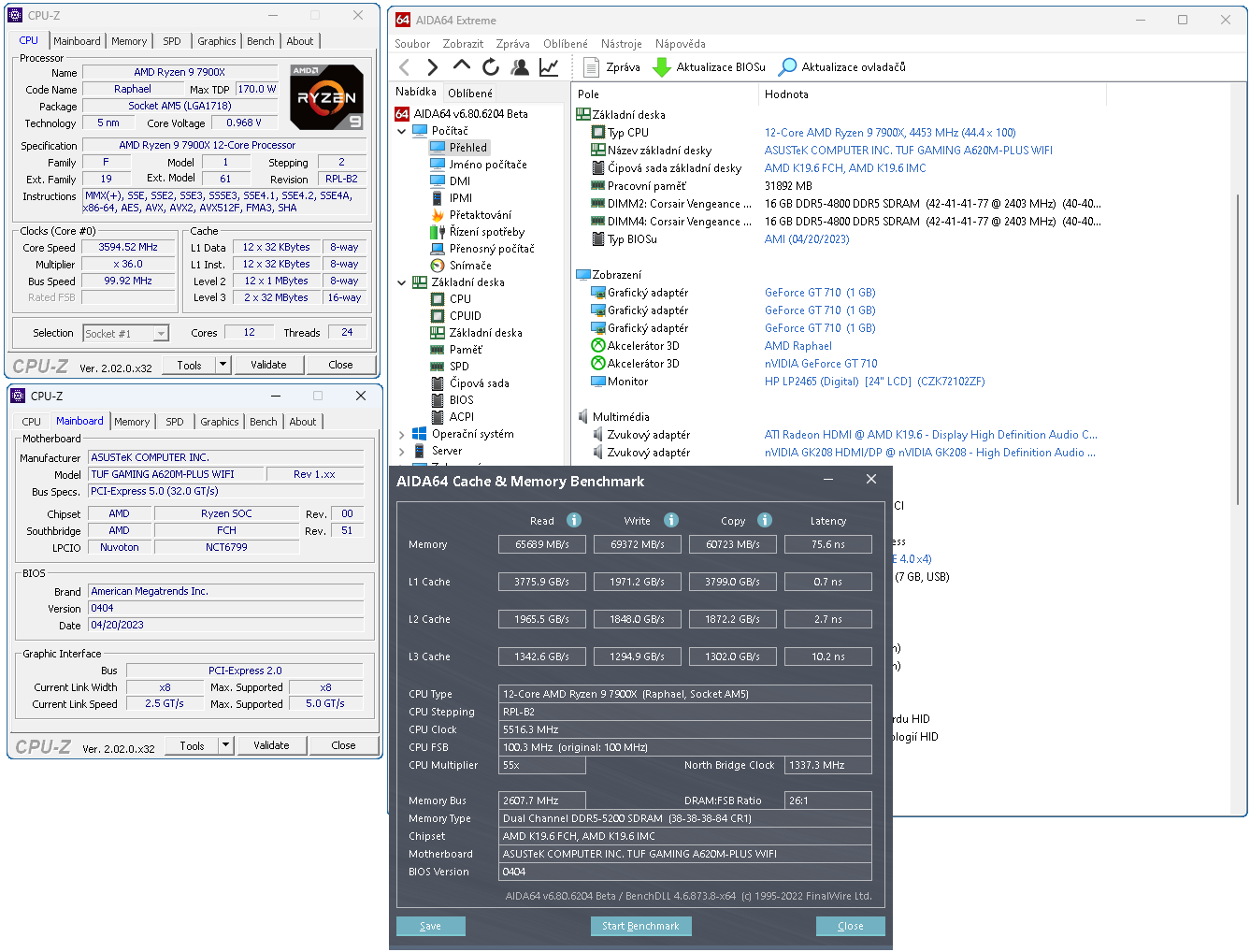
Task: Expand the Operační systém tree node
Action: point(402,434)
